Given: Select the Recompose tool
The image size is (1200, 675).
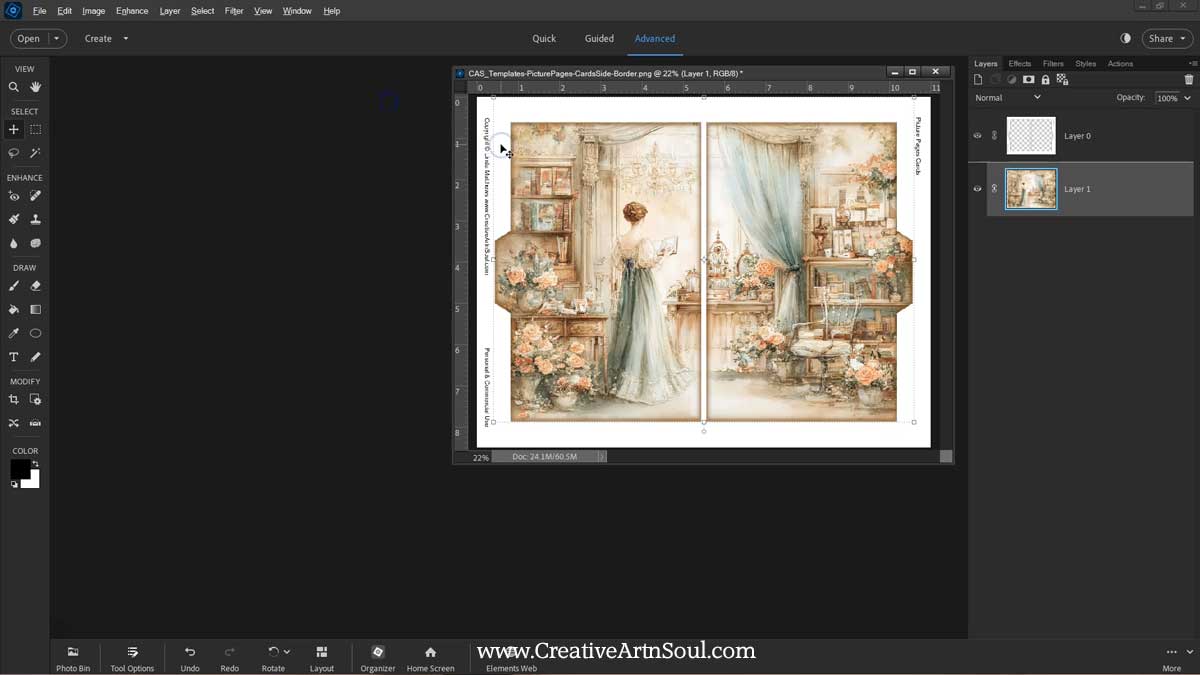Looking at the screenshot, I should [36, 399].
